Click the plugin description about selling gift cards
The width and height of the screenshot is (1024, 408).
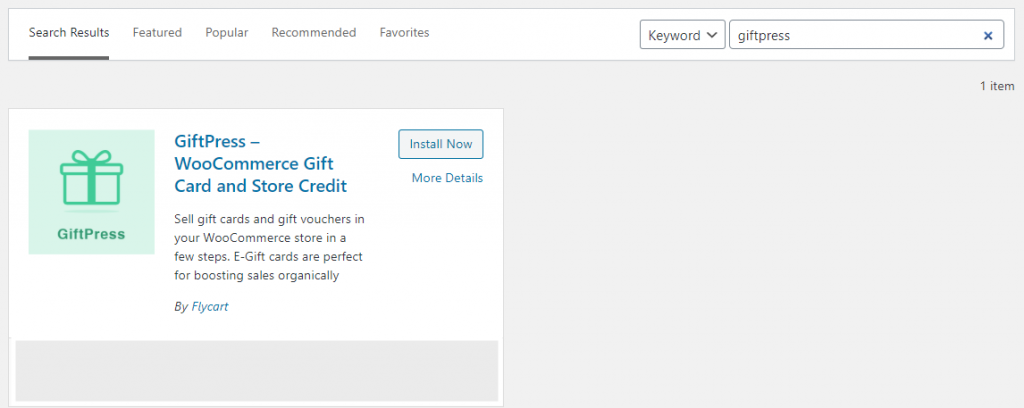[270, 247]
